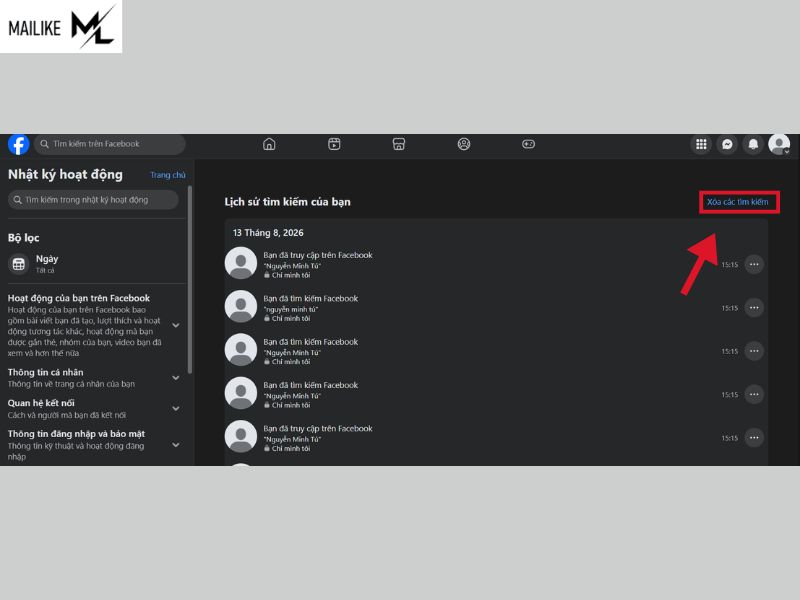Image resolution: width=800 pixels, height=600 pixels.
Task: Open options for last 'Bạn đã truy cập' entry
Action: click(x=754, y=438)
